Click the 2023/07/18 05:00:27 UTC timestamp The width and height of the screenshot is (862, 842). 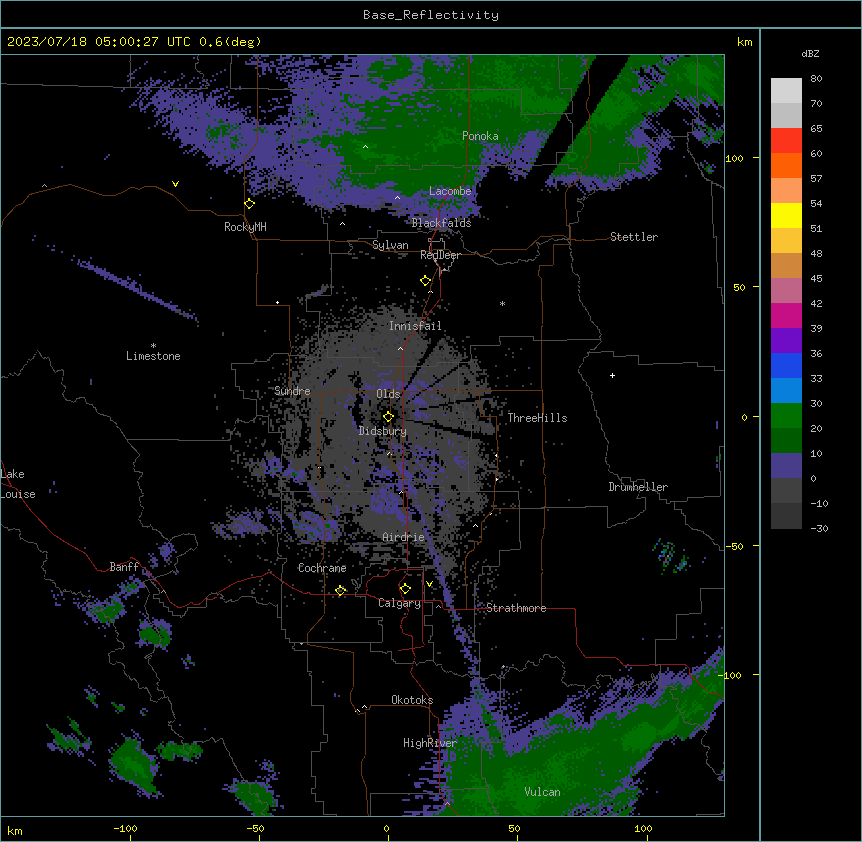[x=98, y=42]
